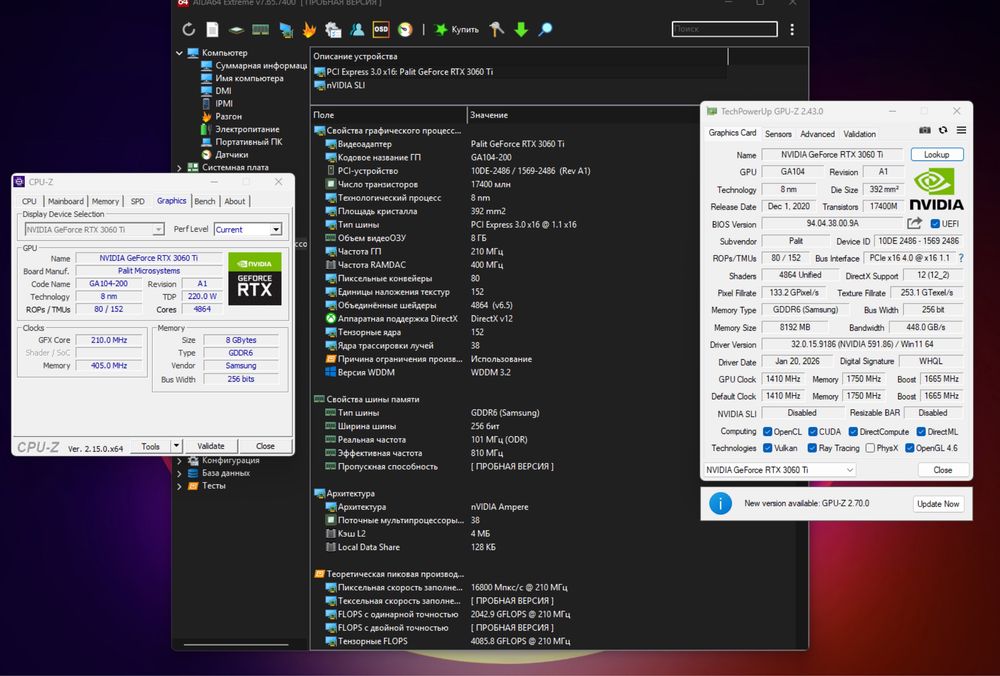Click the green download arrow icon

(521, 29)
